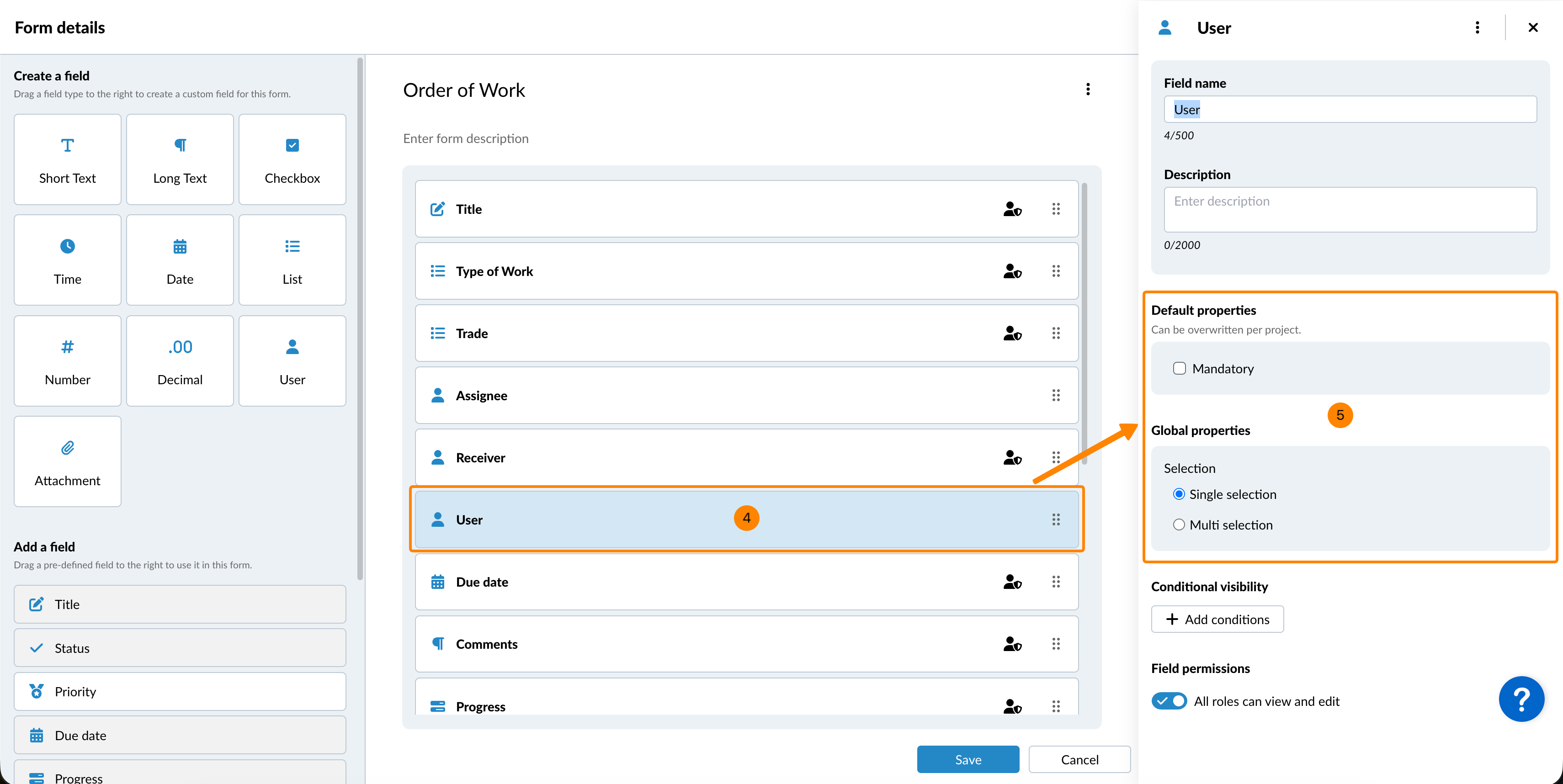The width and height of the screenshot is (1563, 784).
Task: Click the Short Text field type icon
Action: (67, 146)
